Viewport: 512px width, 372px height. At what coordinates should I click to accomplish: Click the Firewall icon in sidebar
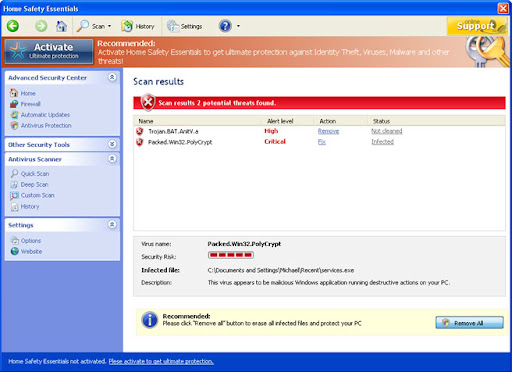(14, 104)
